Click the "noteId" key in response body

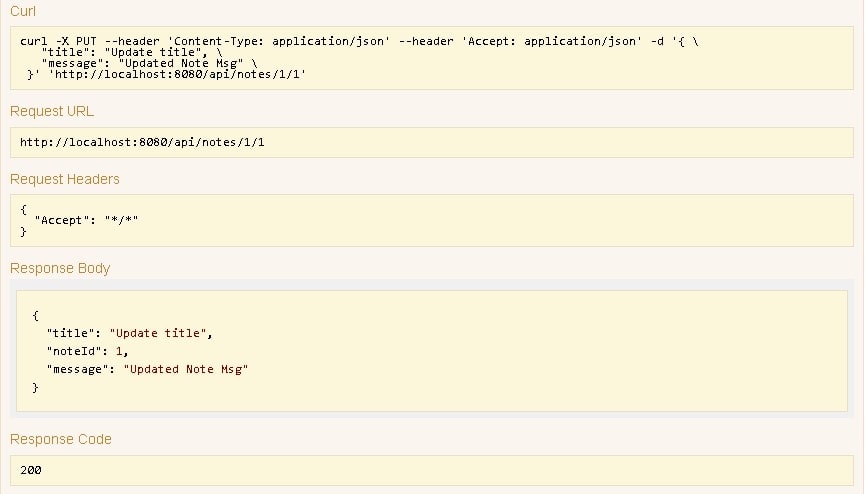74,351
